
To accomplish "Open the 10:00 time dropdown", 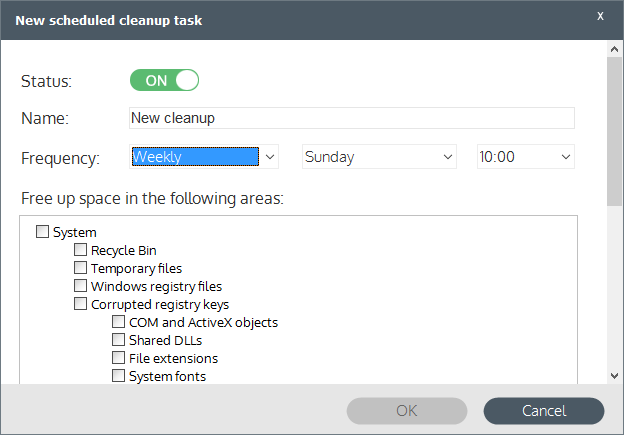I will [x=526, y=156].
